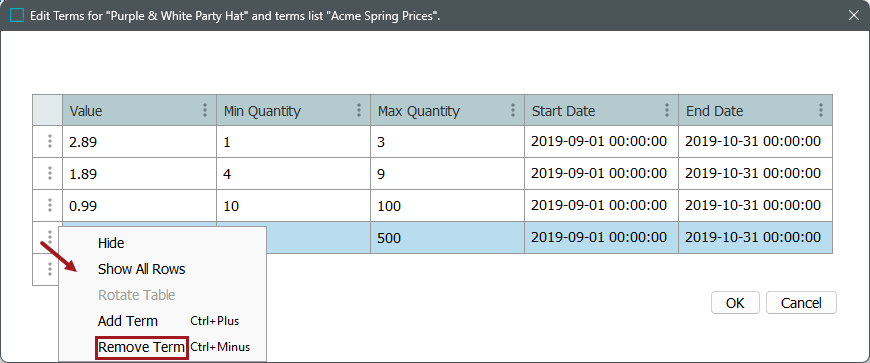The width and height of the screenshot is (870, 363).
Task: Choose Add Term in the context menu
Action: [128, 321]
